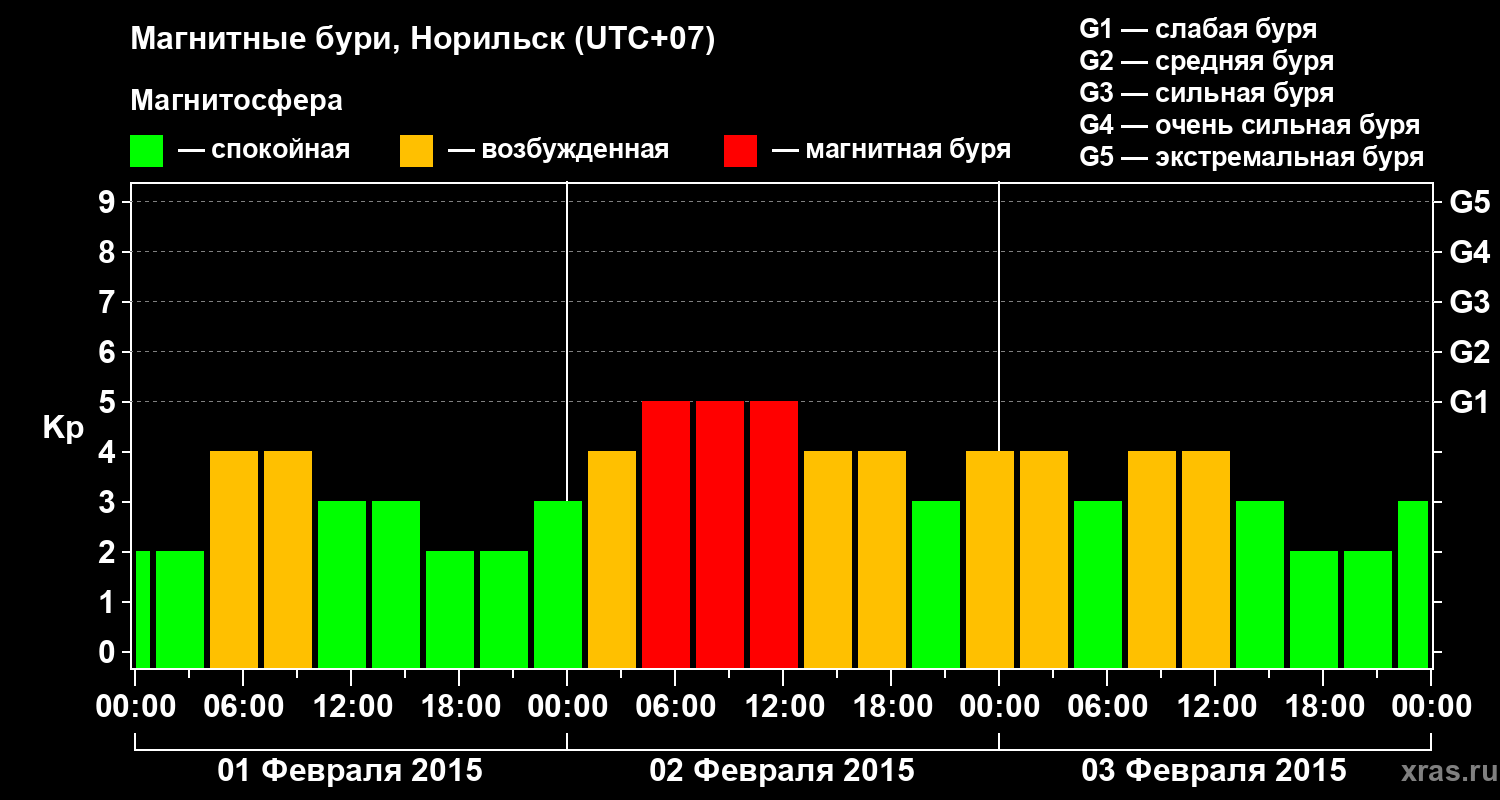Click the G2 marker on the right axis

coord(1469,352)
